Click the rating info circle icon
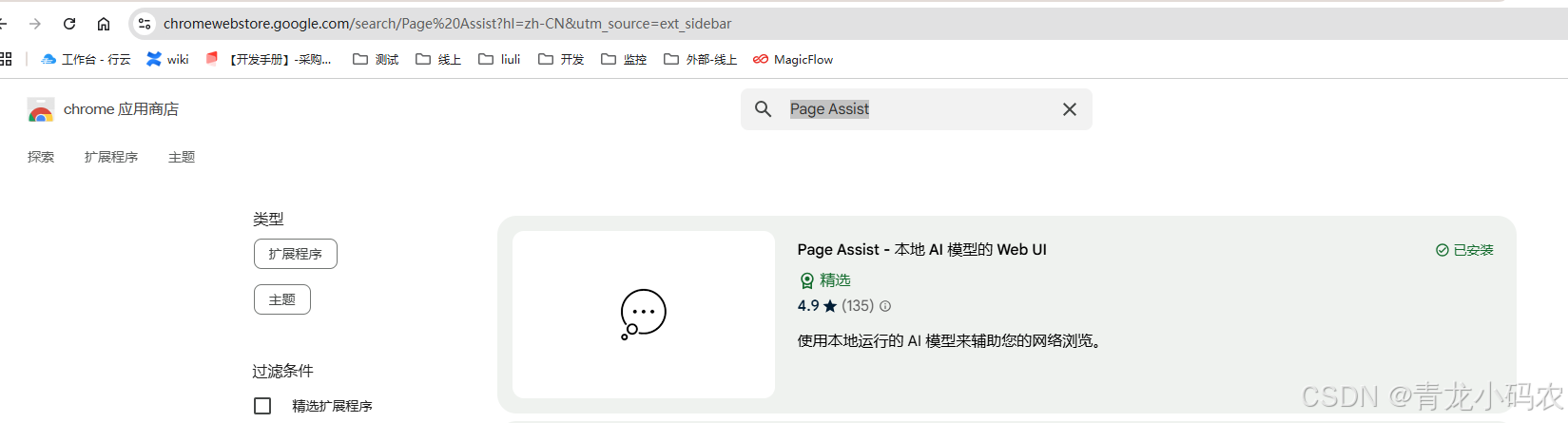 pyautogui.click(x=885, y=306)
